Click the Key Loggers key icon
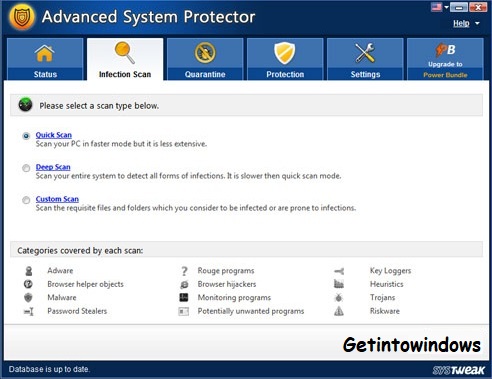The image size is (492, 379). point(339,271)
